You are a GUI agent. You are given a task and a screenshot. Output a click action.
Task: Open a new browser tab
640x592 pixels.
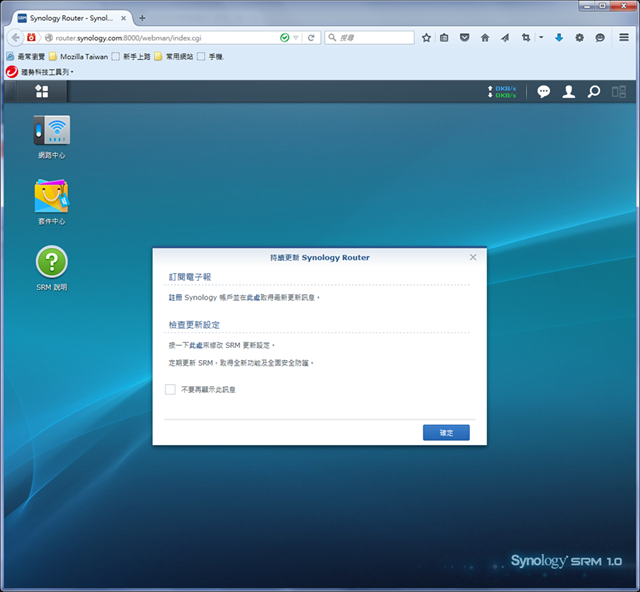[142, 18]
